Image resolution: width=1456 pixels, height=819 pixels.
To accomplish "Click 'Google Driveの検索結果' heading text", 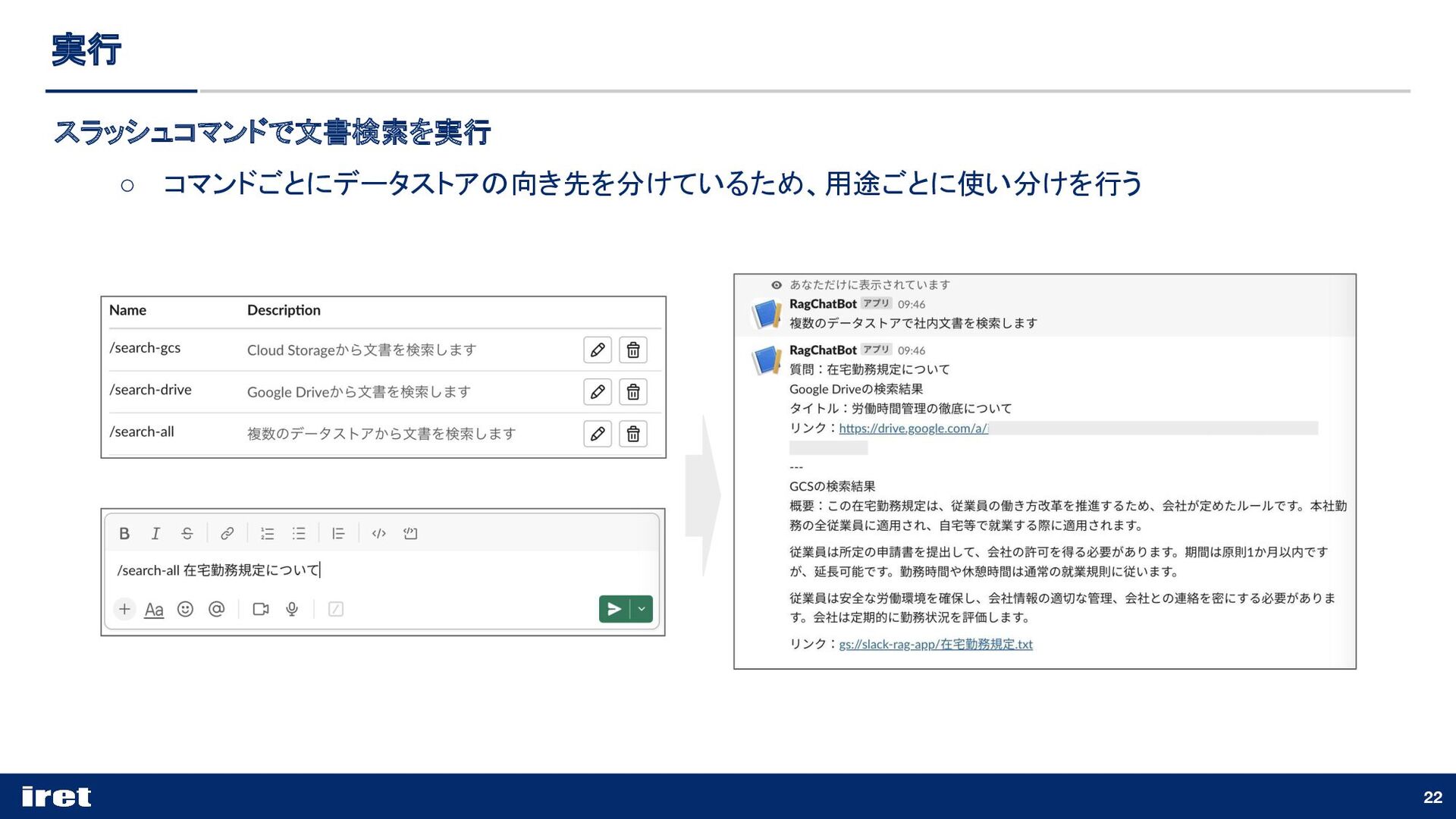I will pos(856,389).
